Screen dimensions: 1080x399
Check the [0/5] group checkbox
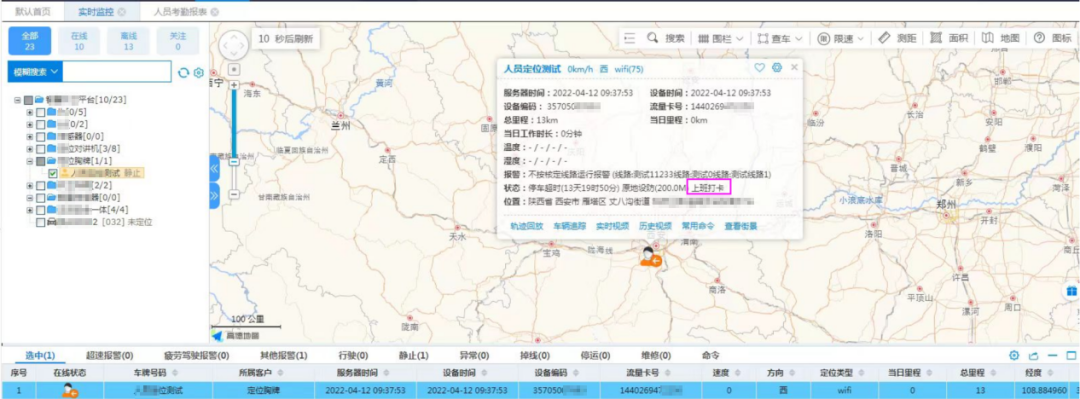point(41,112)
